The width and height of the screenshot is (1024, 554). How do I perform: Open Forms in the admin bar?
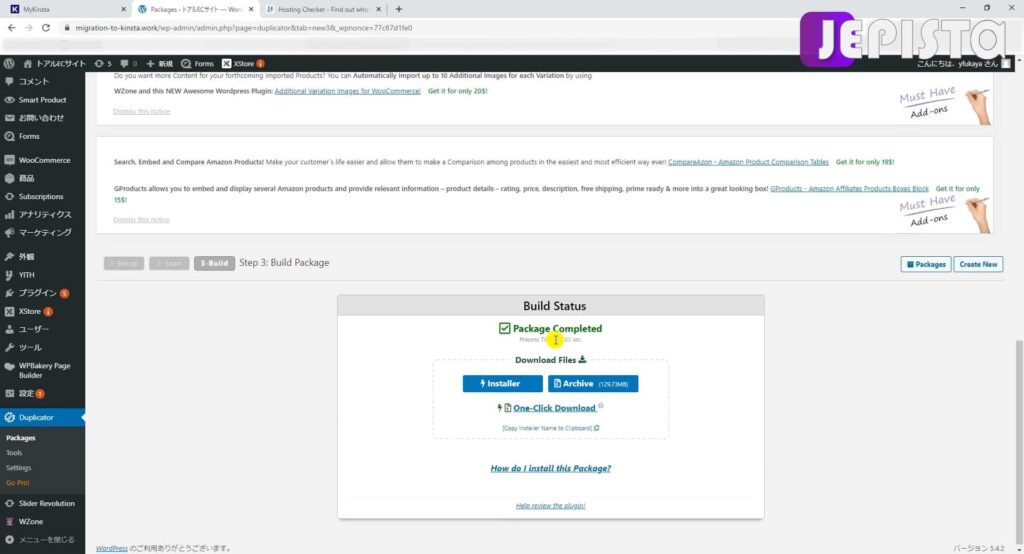tap(197, 63)
